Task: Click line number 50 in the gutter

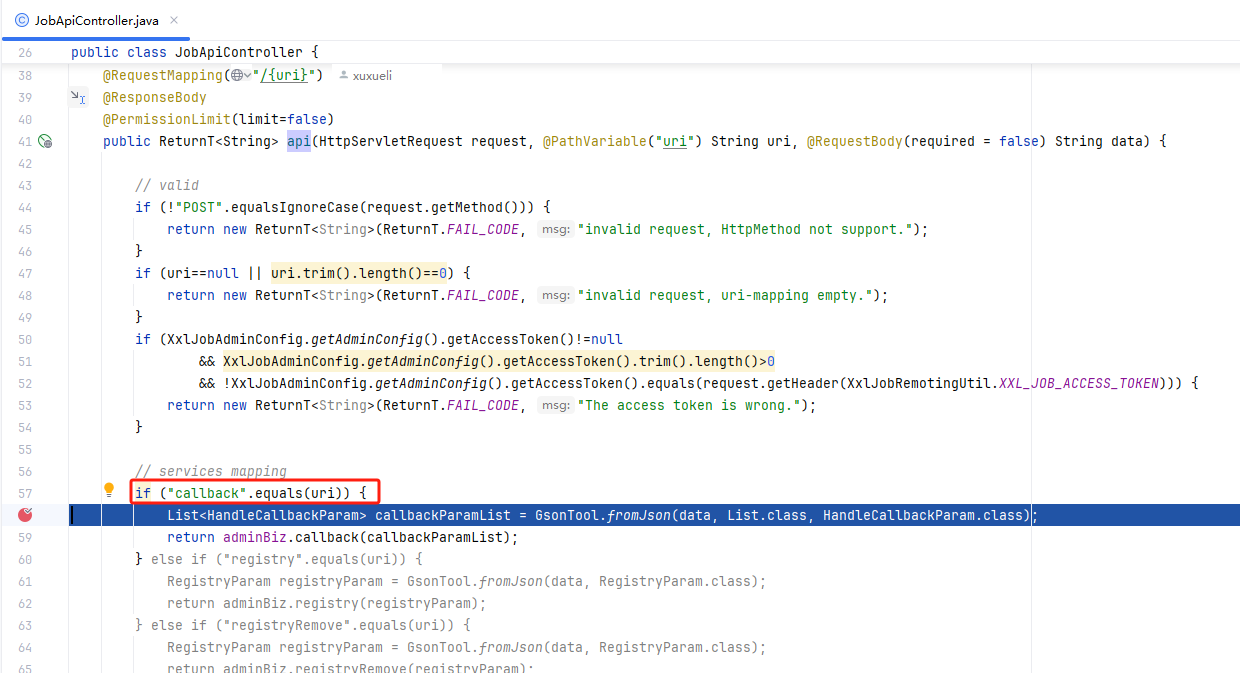Action: (x=25, y=340)
